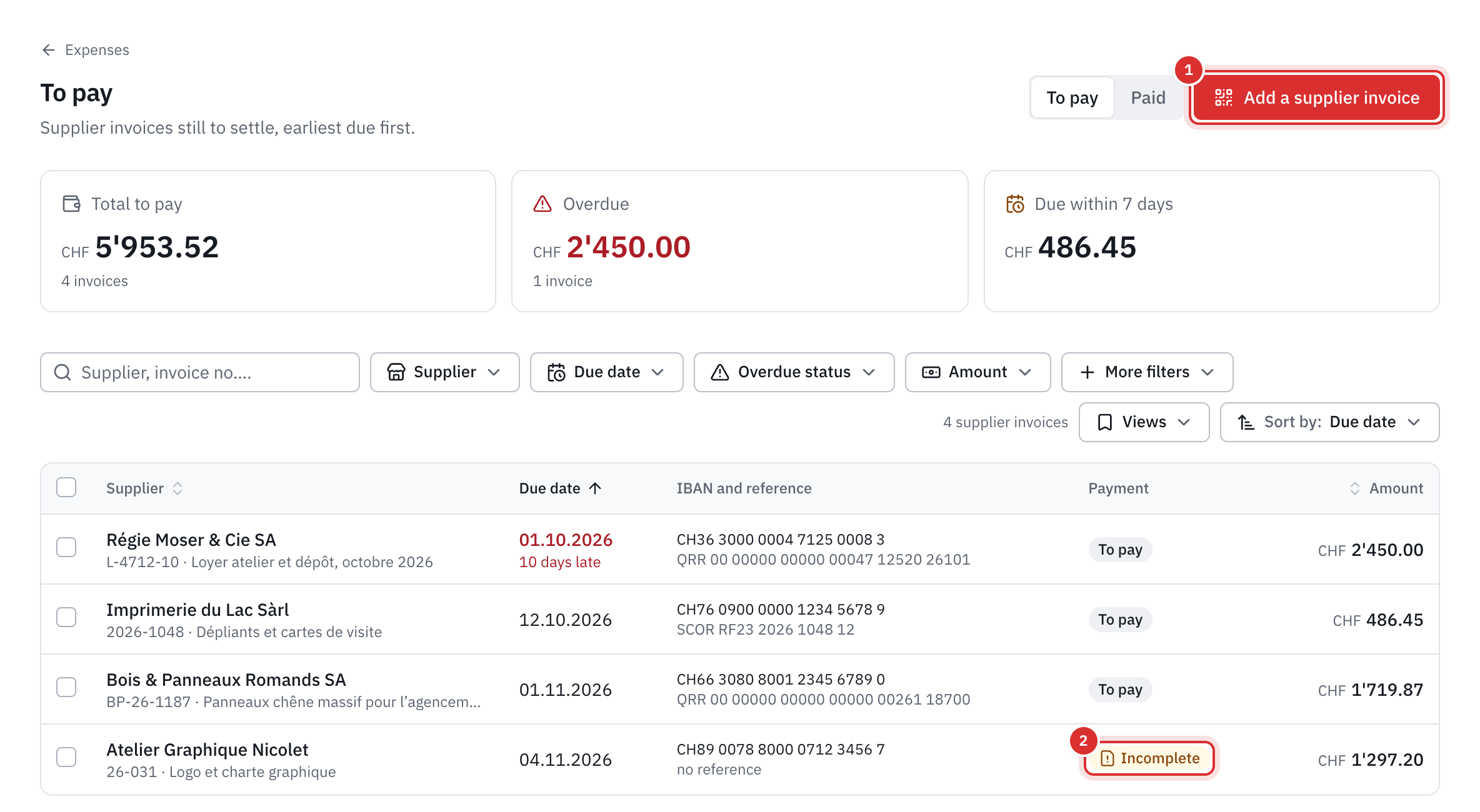Expand the Overdue status filter chevron
This screenshot has height=812, width=1480.
[869, 372]
